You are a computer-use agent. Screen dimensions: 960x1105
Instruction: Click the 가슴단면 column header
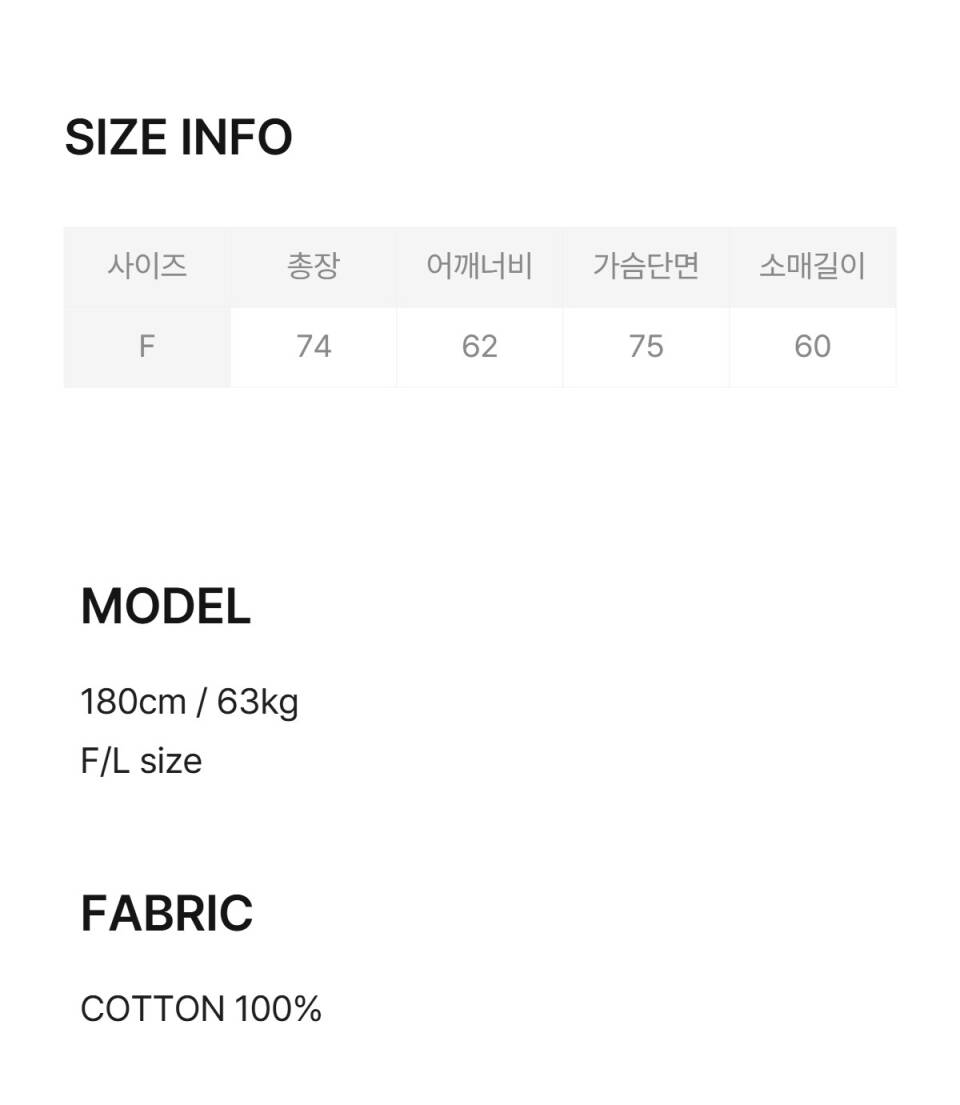[646, 266]
